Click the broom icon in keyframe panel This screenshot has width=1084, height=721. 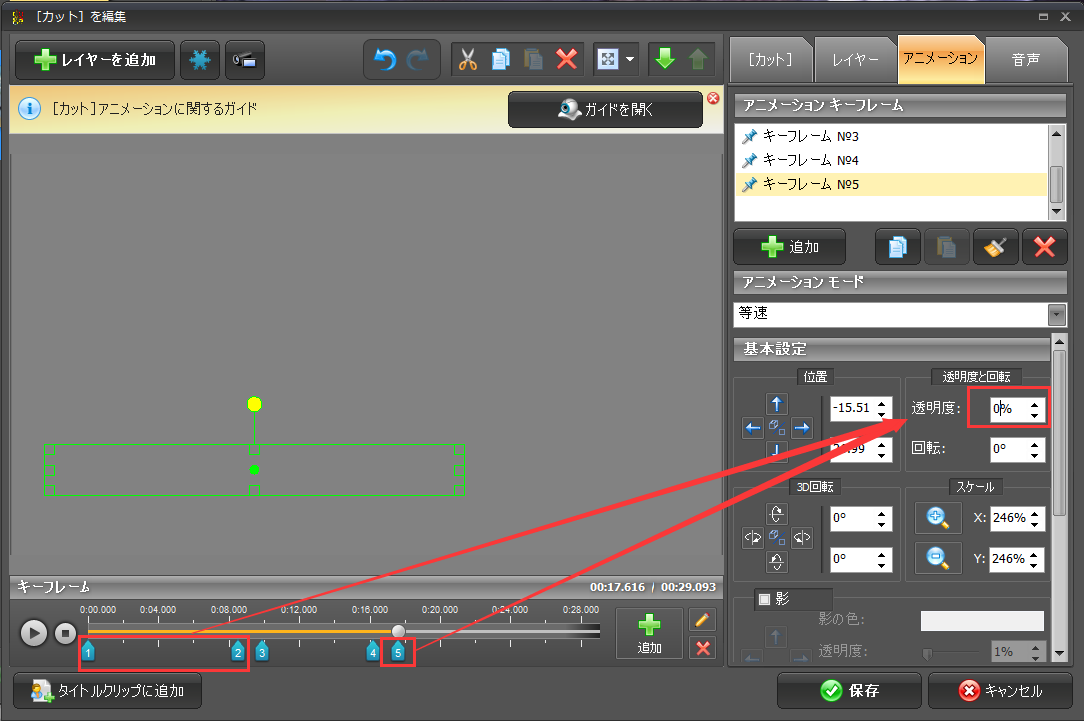pyautogui.click(x=995, y=247)
